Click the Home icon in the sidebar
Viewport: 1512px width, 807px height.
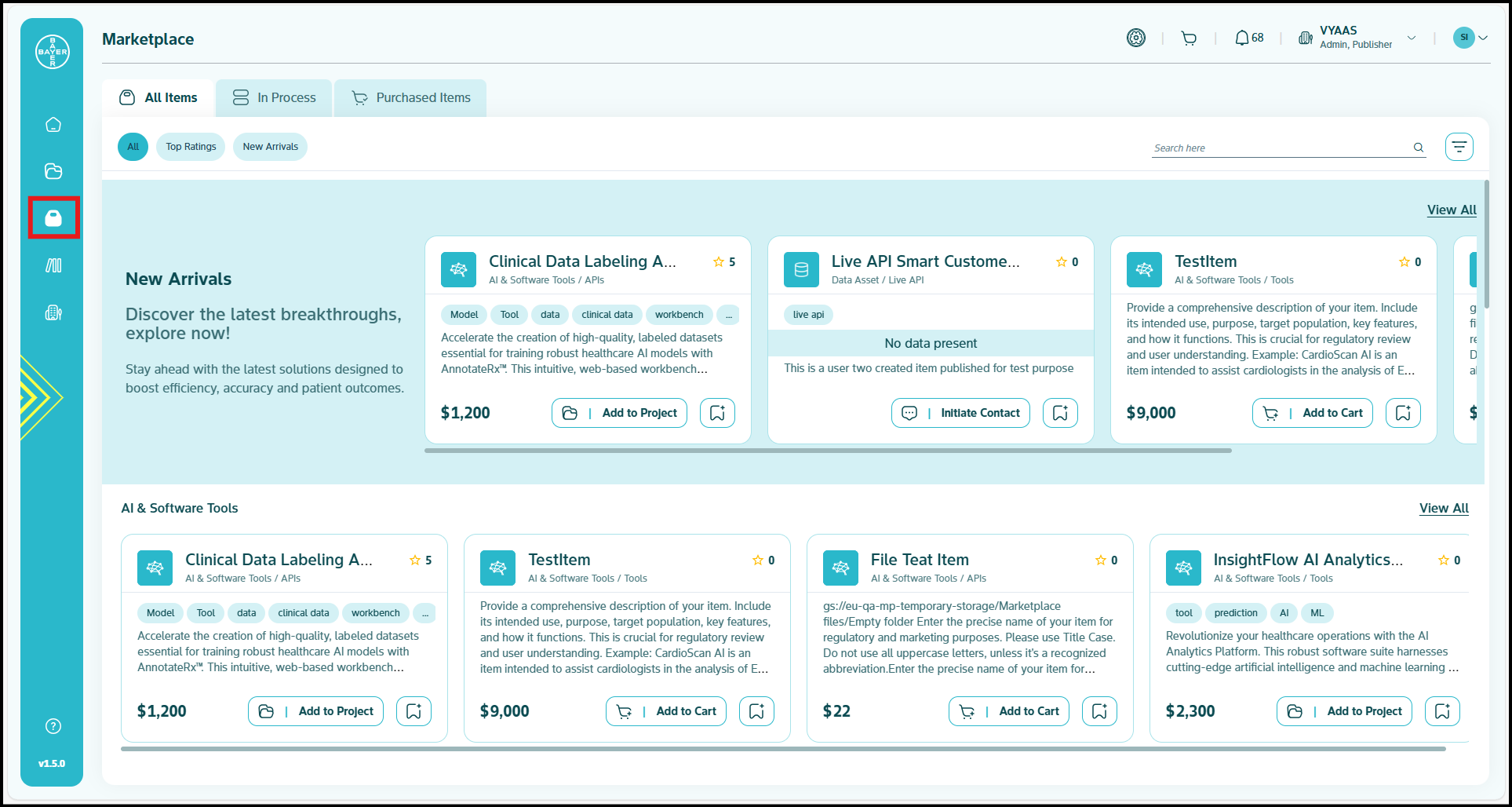click(x=53, y=125)
